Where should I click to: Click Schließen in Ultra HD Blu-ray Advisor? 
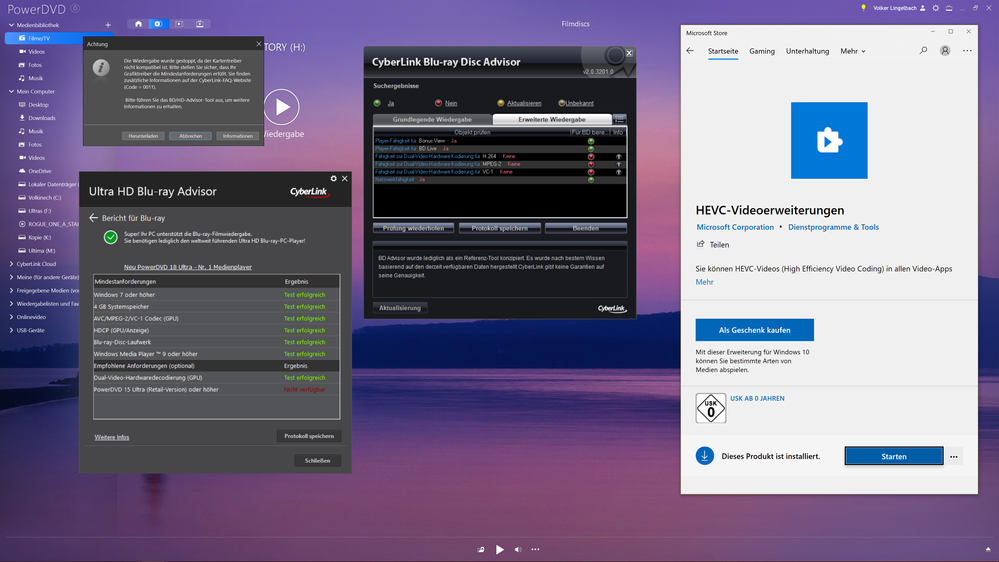pyautogui.click(x=317, y=460)
